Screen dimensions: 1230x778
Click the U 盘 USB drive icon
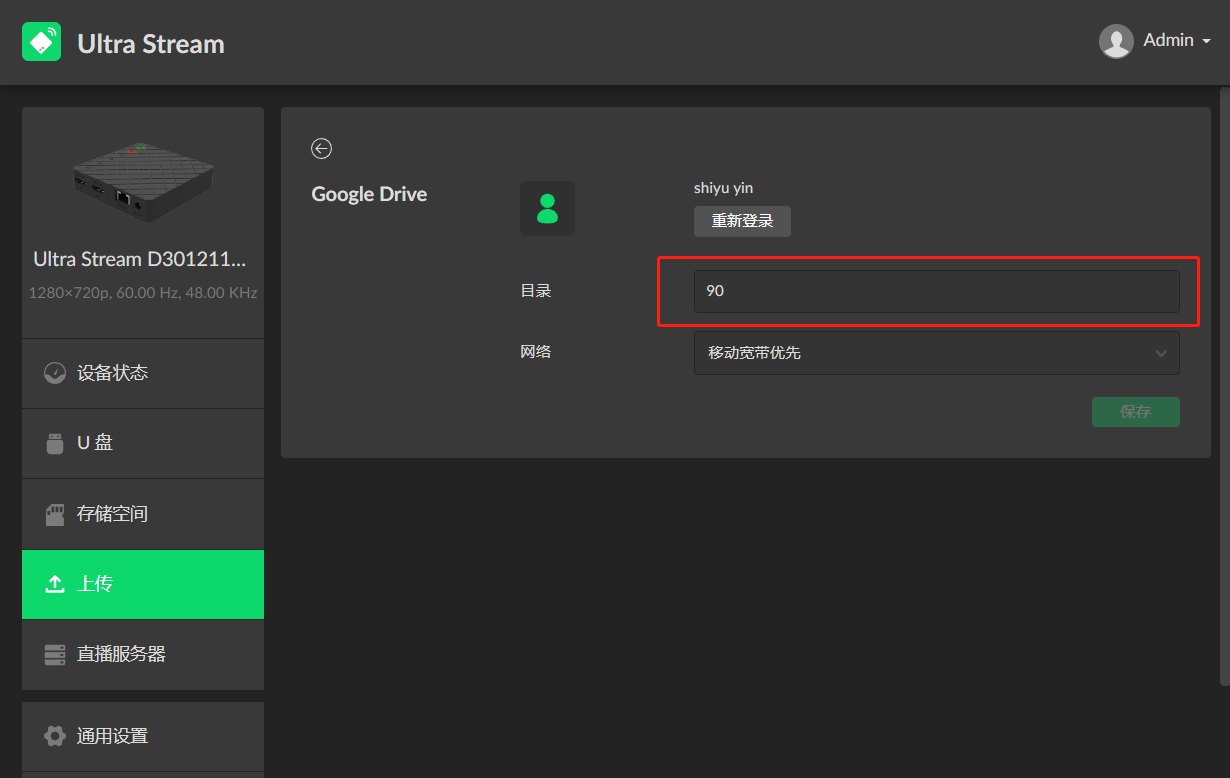(55, 443)
